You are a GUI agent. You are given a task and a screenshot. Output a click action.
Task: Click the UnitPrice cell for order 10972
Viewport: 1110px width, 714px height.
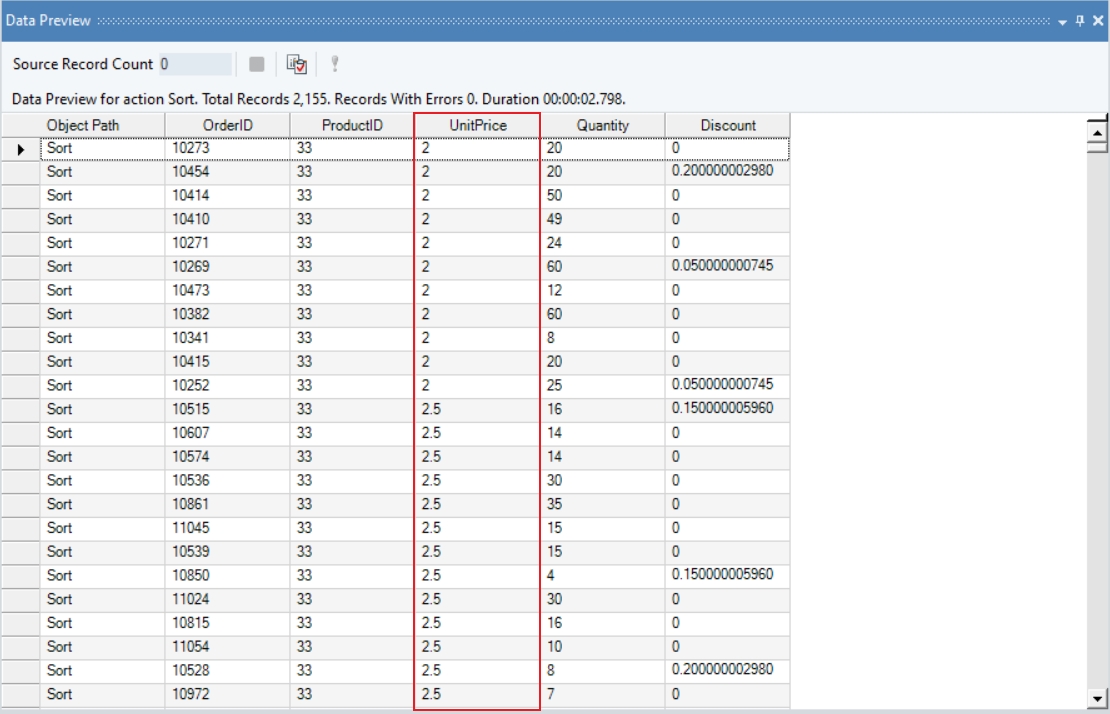477,694
